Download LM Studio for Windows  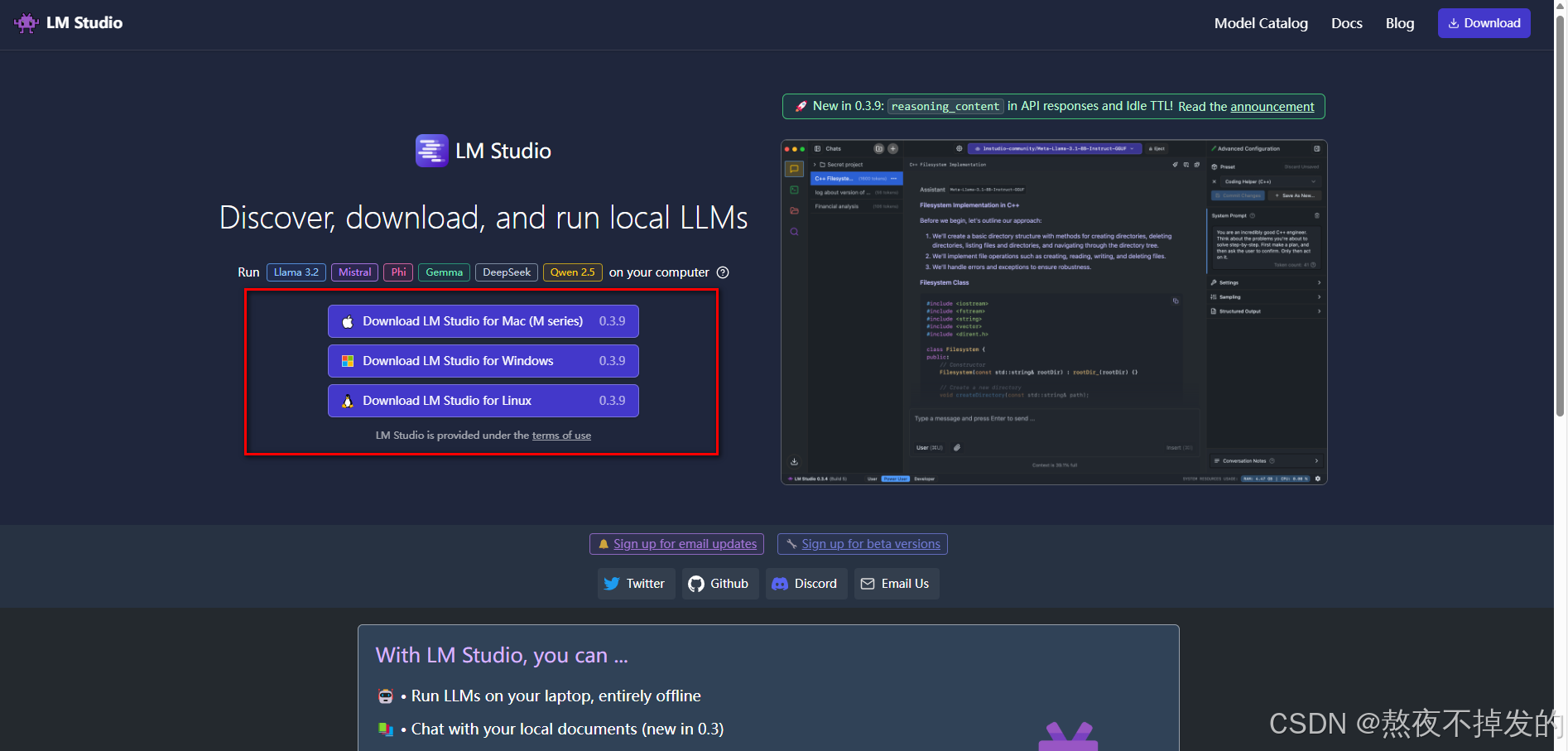coord(483,361)
